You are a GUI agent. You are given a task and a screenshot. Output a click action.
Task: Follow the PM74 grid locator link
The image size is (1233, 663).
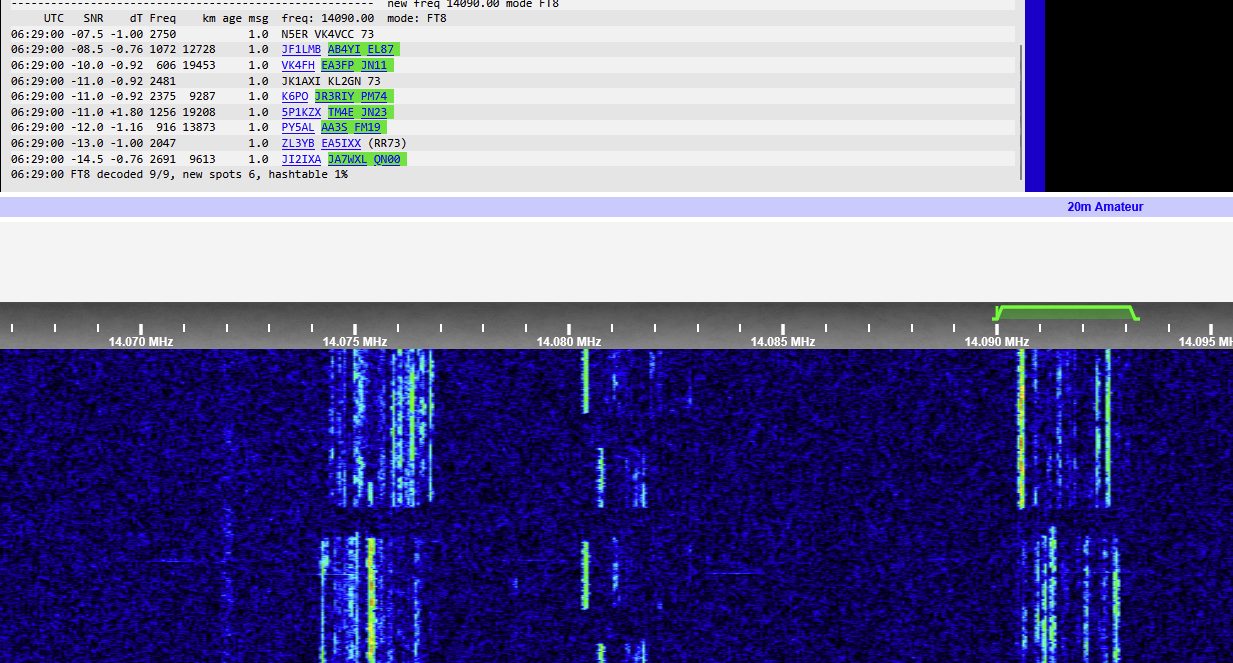pyautogui.click(x=374, y=97)
